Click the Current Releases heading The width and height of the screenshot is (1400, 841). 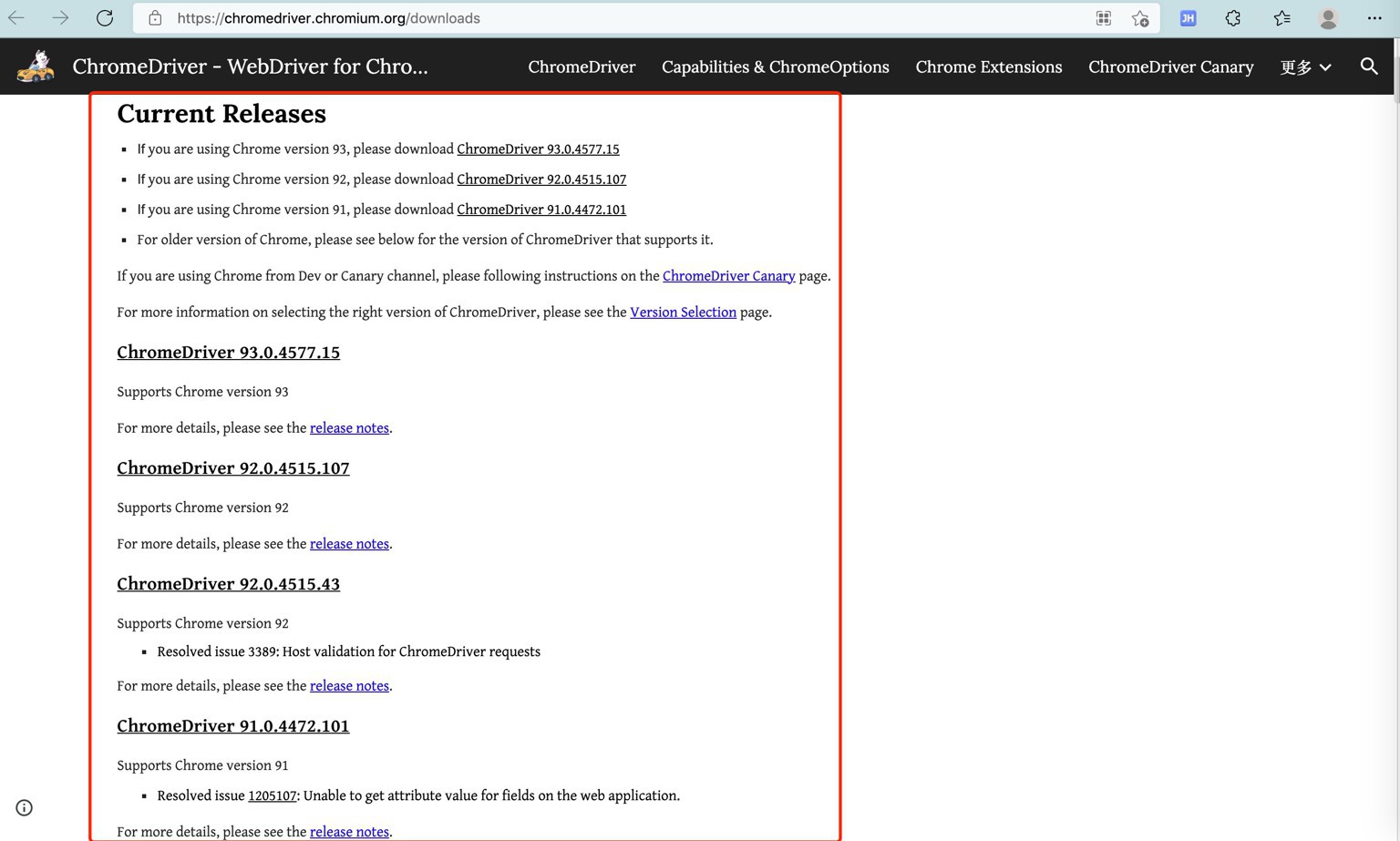coord(221,114)
